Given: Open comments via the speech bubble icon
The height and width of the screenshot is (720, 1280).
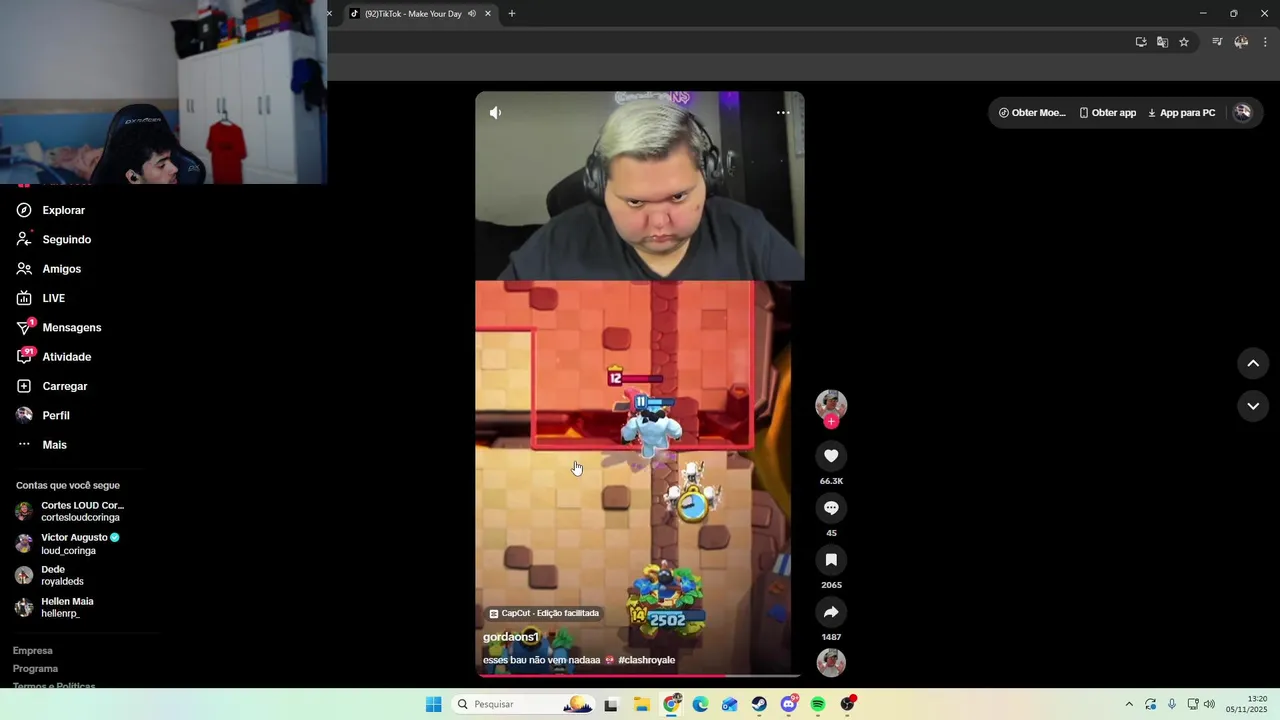Looking at the screenshot, I should click(831, 508).
